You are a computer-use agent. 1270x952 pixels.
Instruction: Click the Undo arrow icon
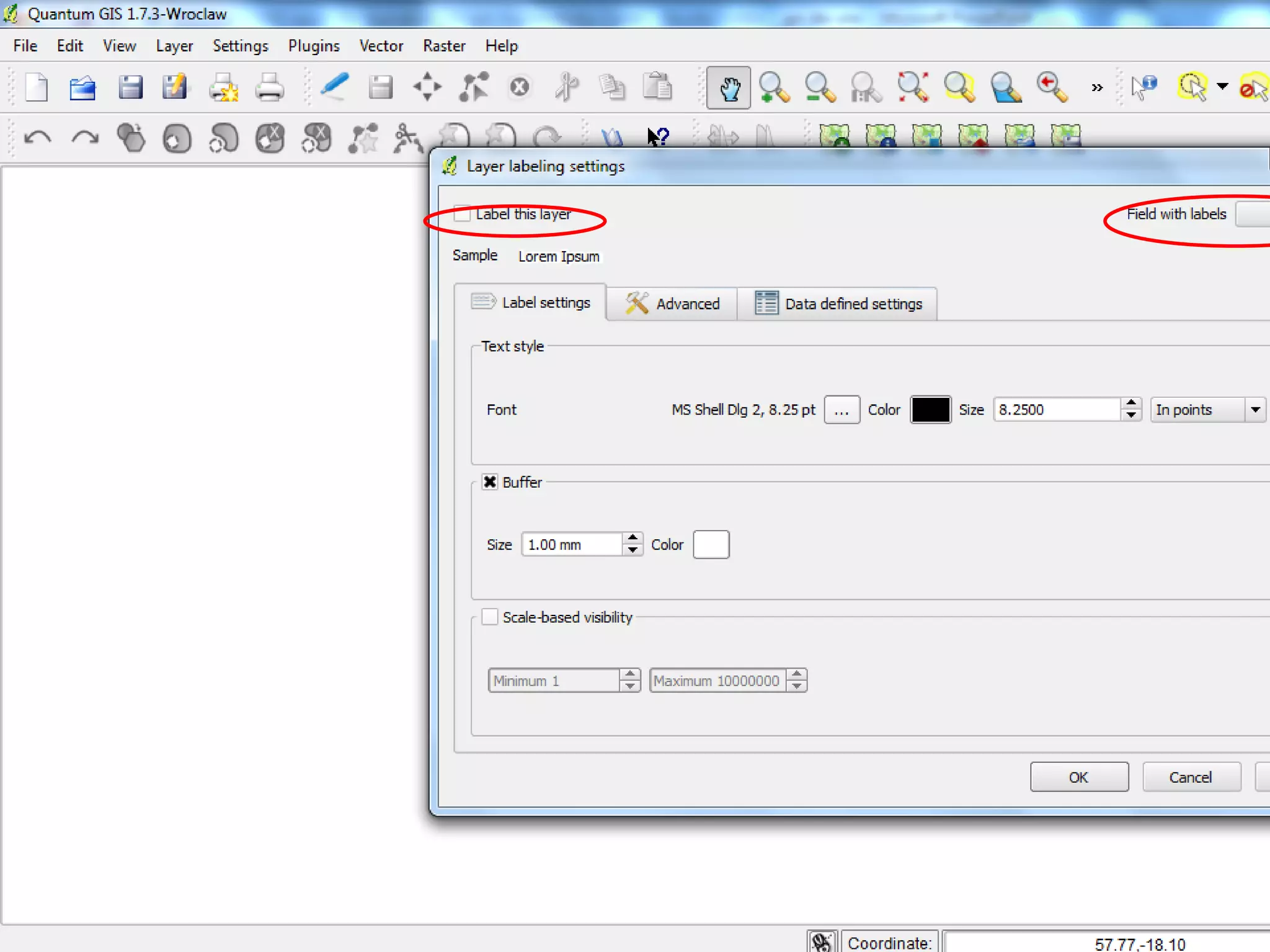37,138
